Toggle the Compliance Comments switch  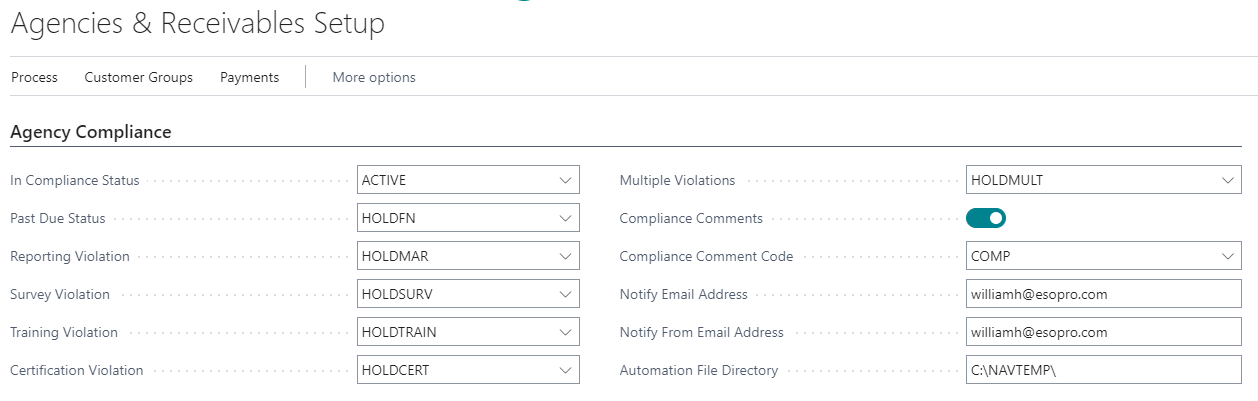(985, 218)
